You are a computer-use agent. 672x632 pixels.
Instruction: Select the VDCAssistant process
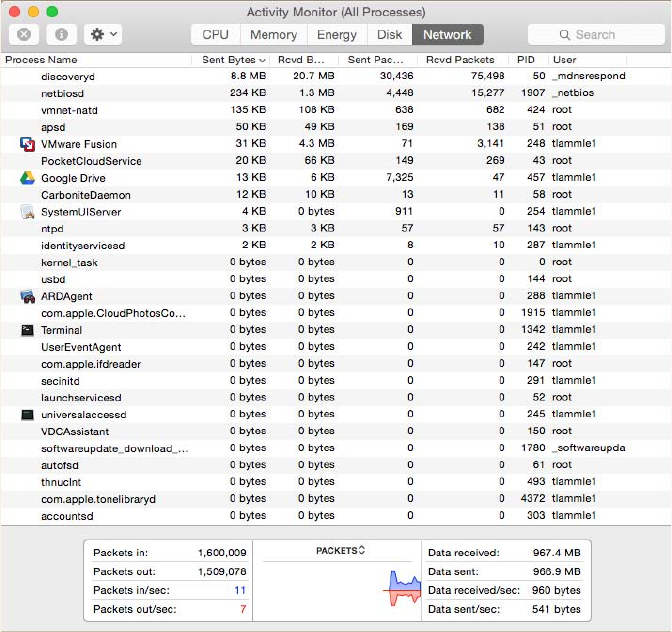(336, 431)
